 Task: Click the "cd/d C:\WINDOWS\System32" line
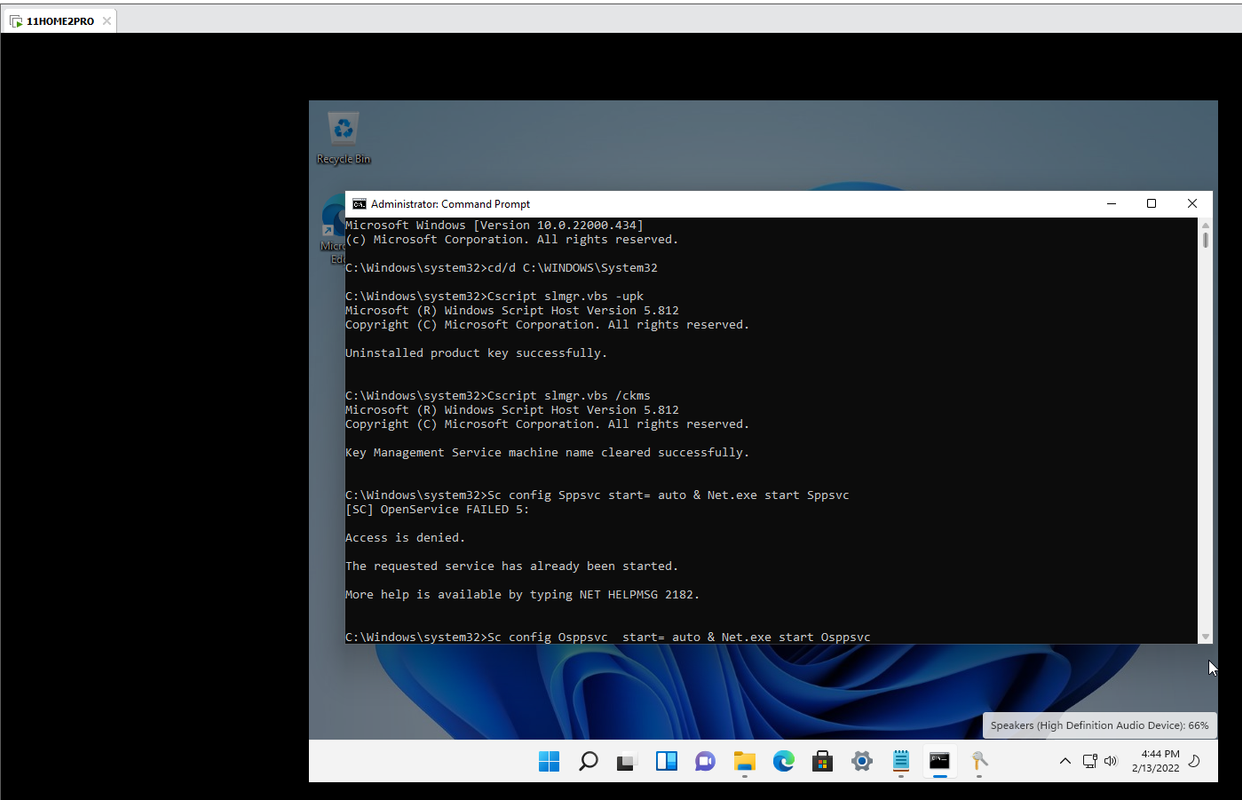click(501, 268)
